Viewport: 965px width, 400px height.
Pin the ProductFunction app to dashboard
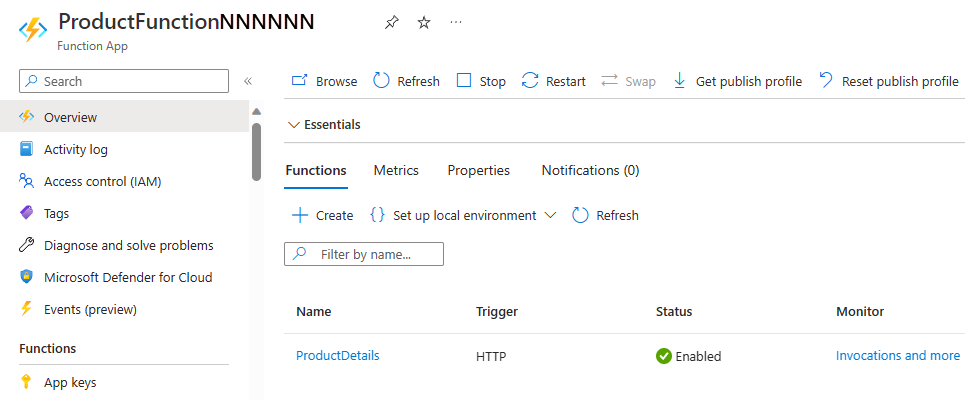[391, 23]
